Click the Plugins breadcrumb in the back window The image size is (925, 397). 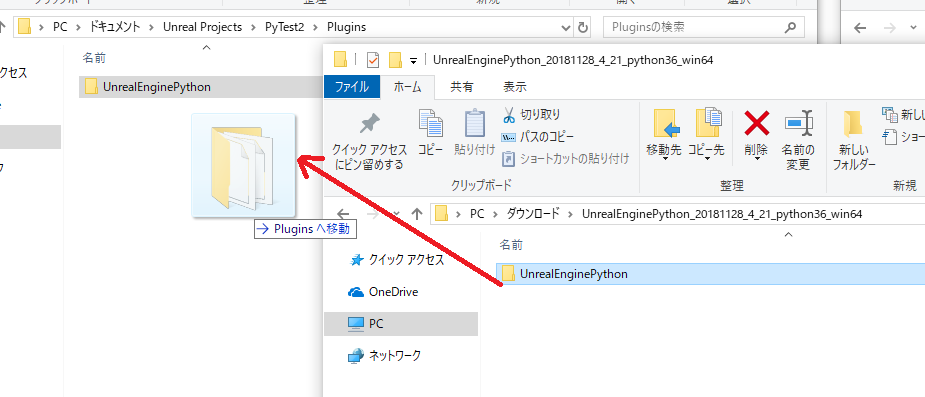pyautogui.click(x=346, y=27)
